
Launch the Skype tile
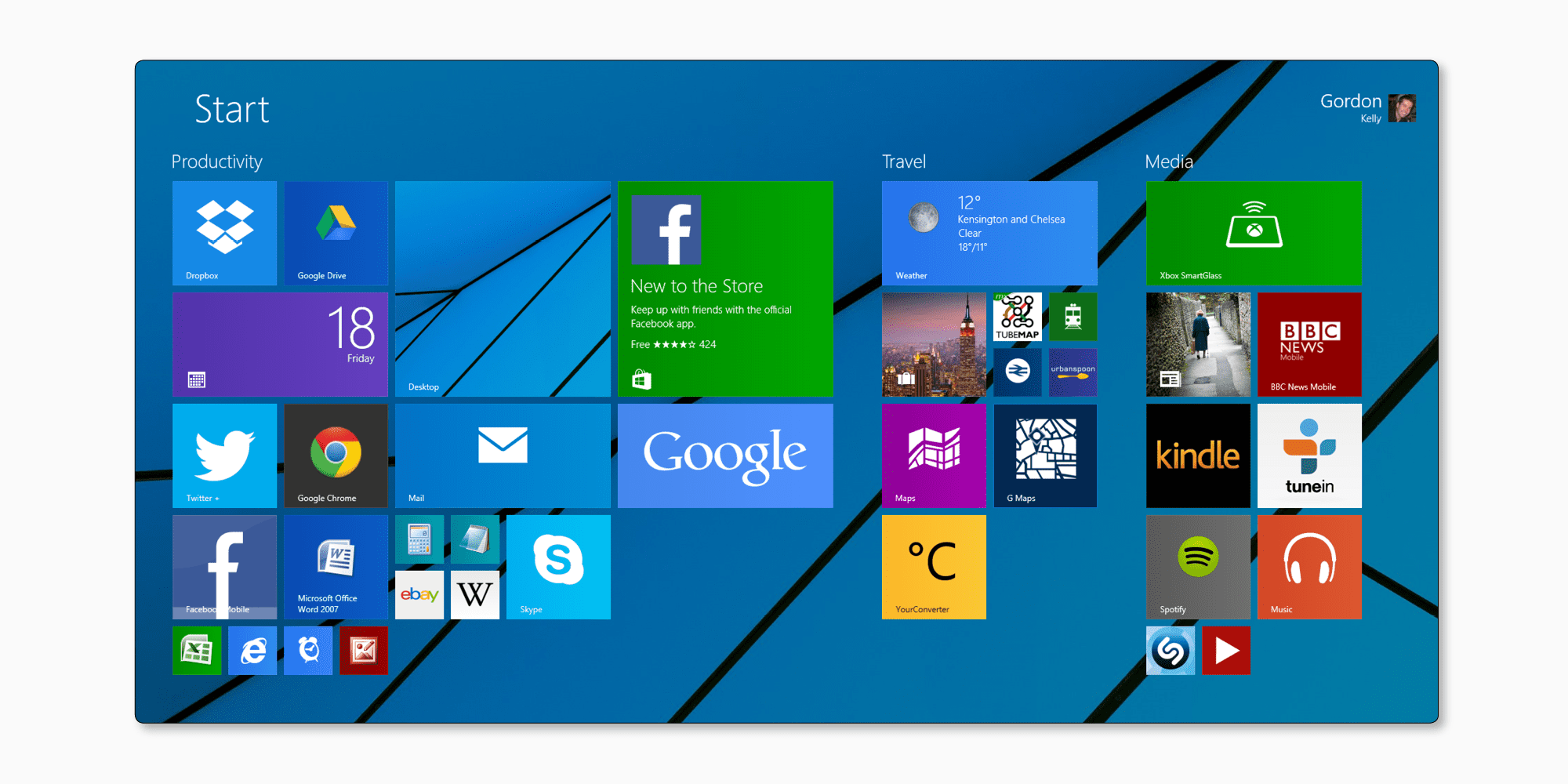[x=558, y=567]
